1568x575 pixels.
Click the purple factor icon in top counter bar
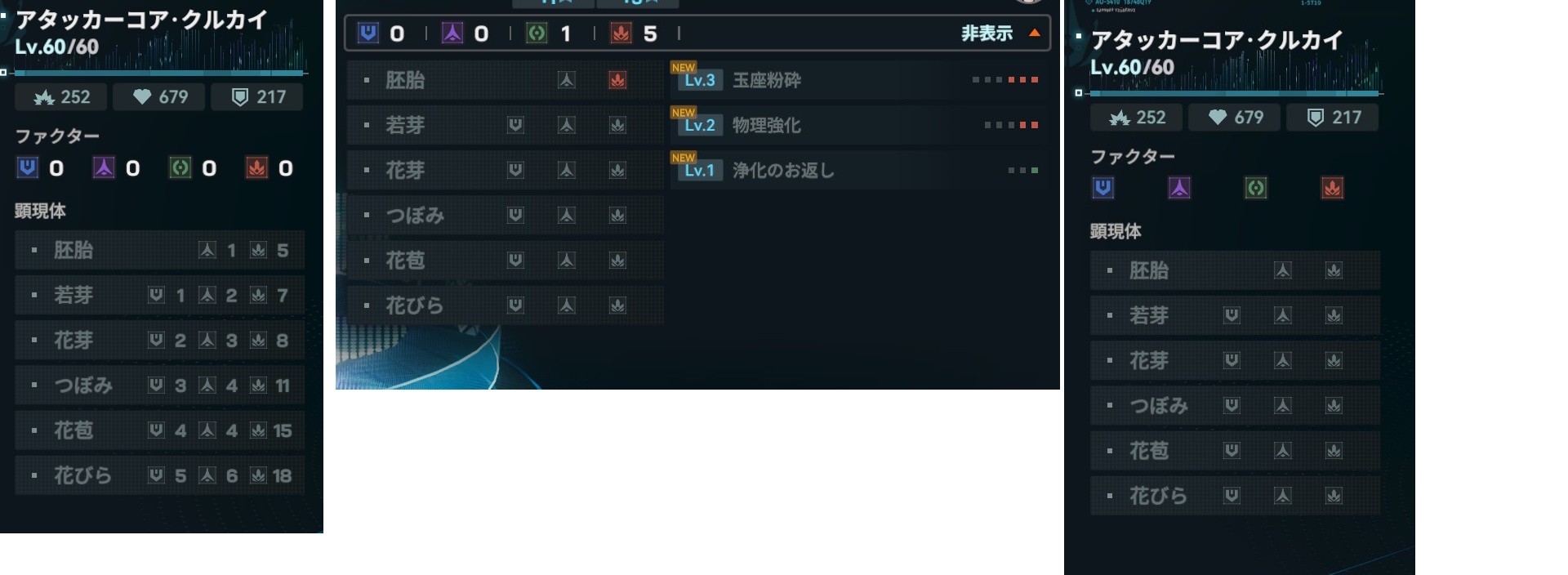(452, 33)
